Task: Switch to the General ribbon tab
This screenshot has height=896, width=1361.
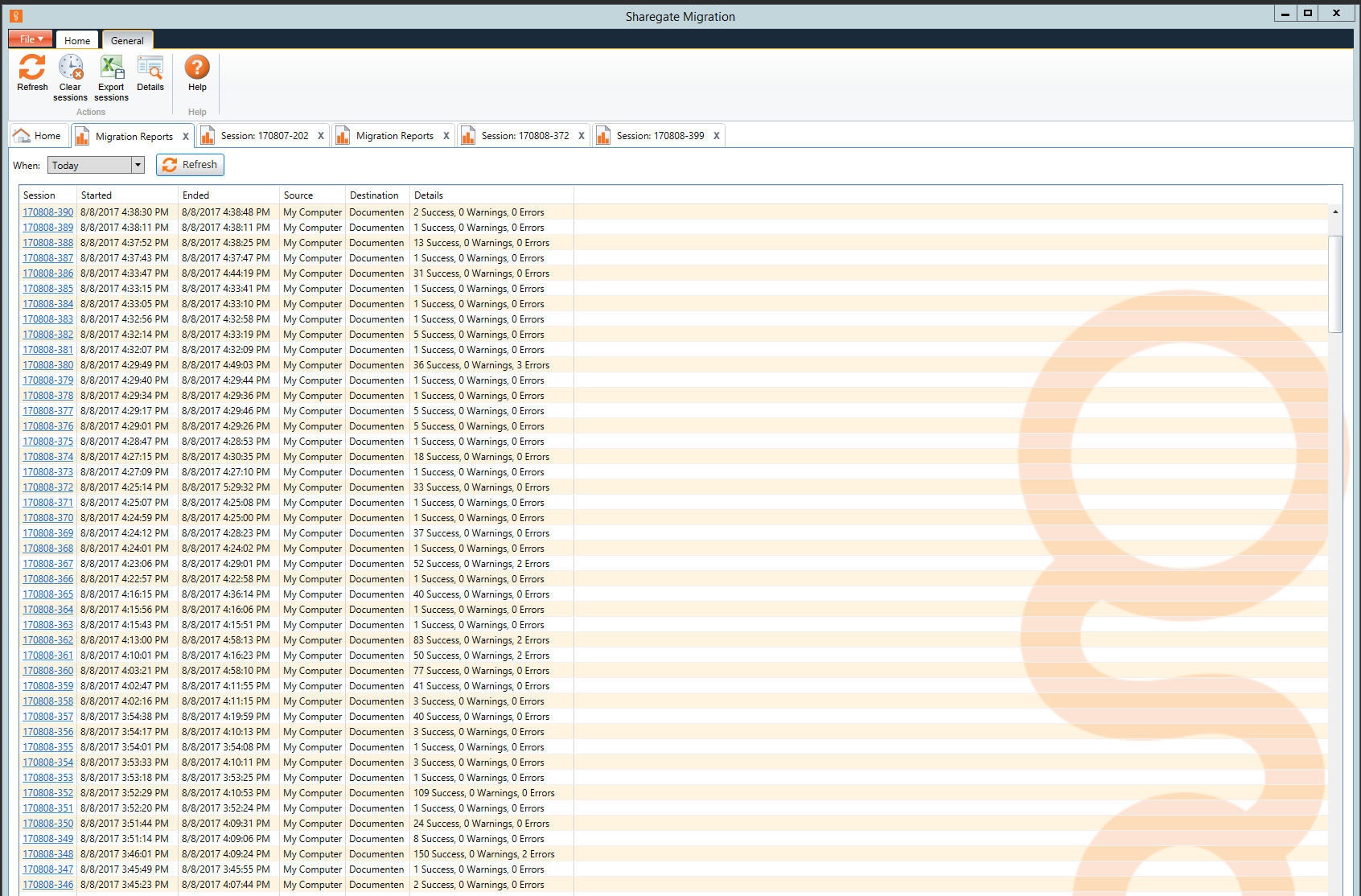Action: pos(127,40)
